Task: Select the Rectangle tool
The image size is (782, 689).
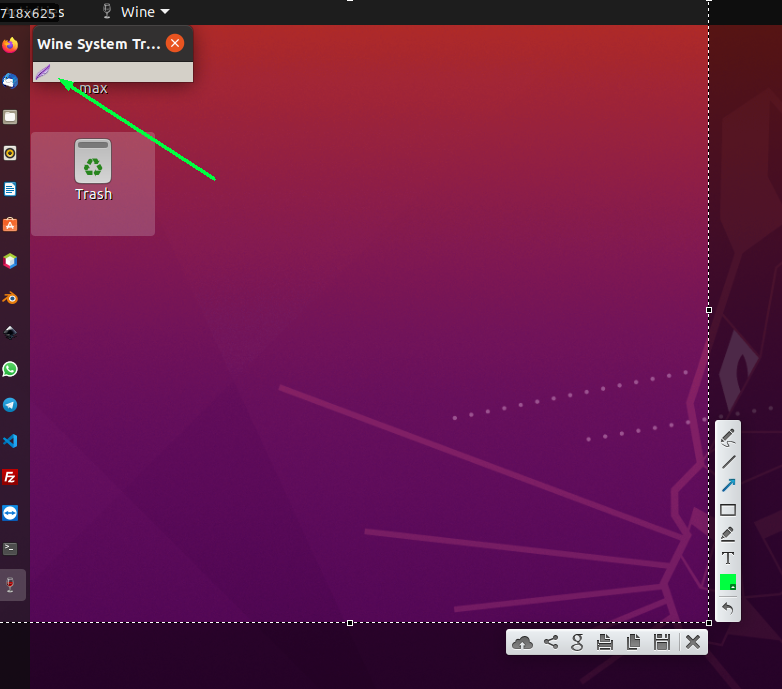Action: (728, 510)
